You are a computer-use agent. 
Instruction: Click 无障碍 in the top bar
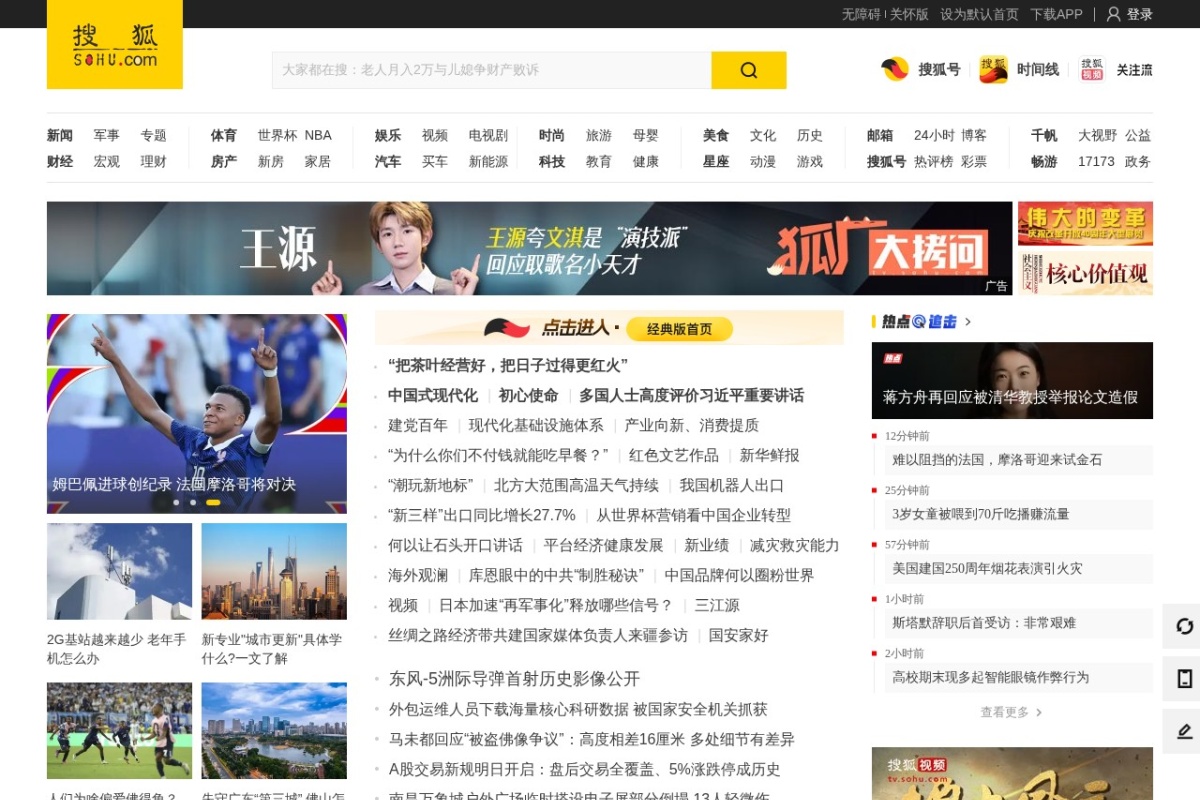861,14
